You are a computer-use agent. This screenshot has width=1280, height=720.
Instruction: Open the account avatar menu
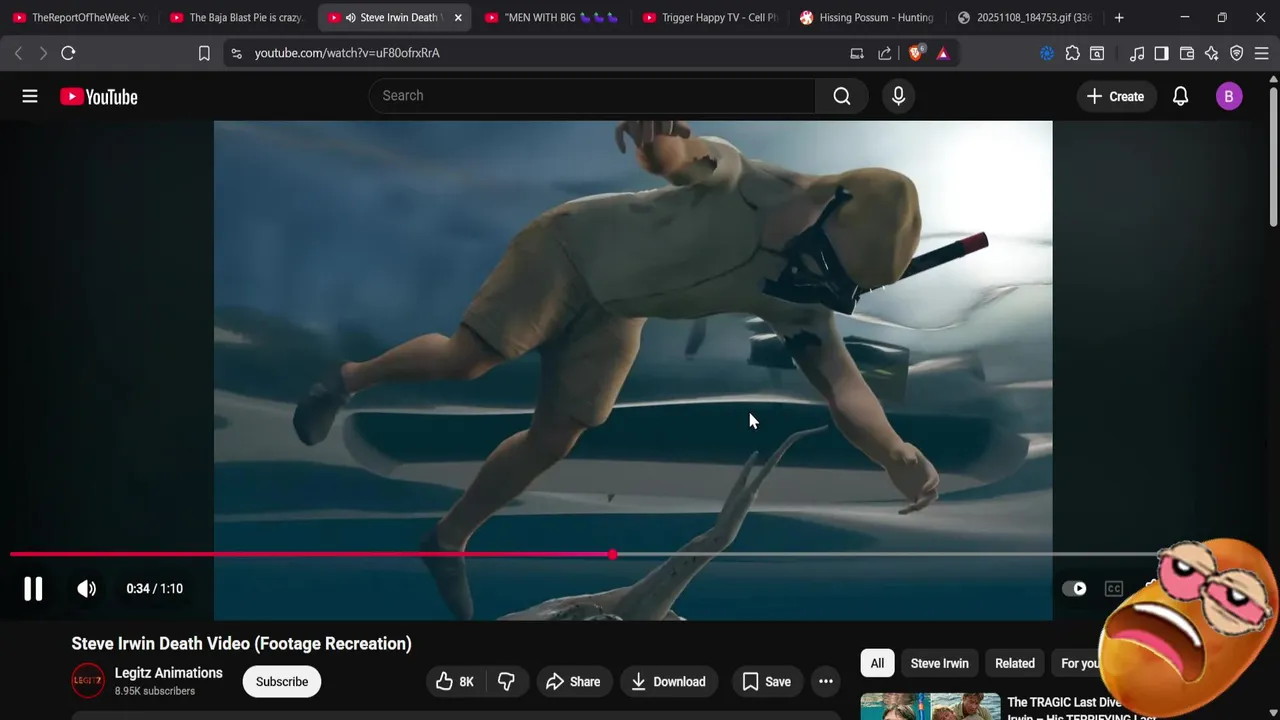[x=1229, y=96]
